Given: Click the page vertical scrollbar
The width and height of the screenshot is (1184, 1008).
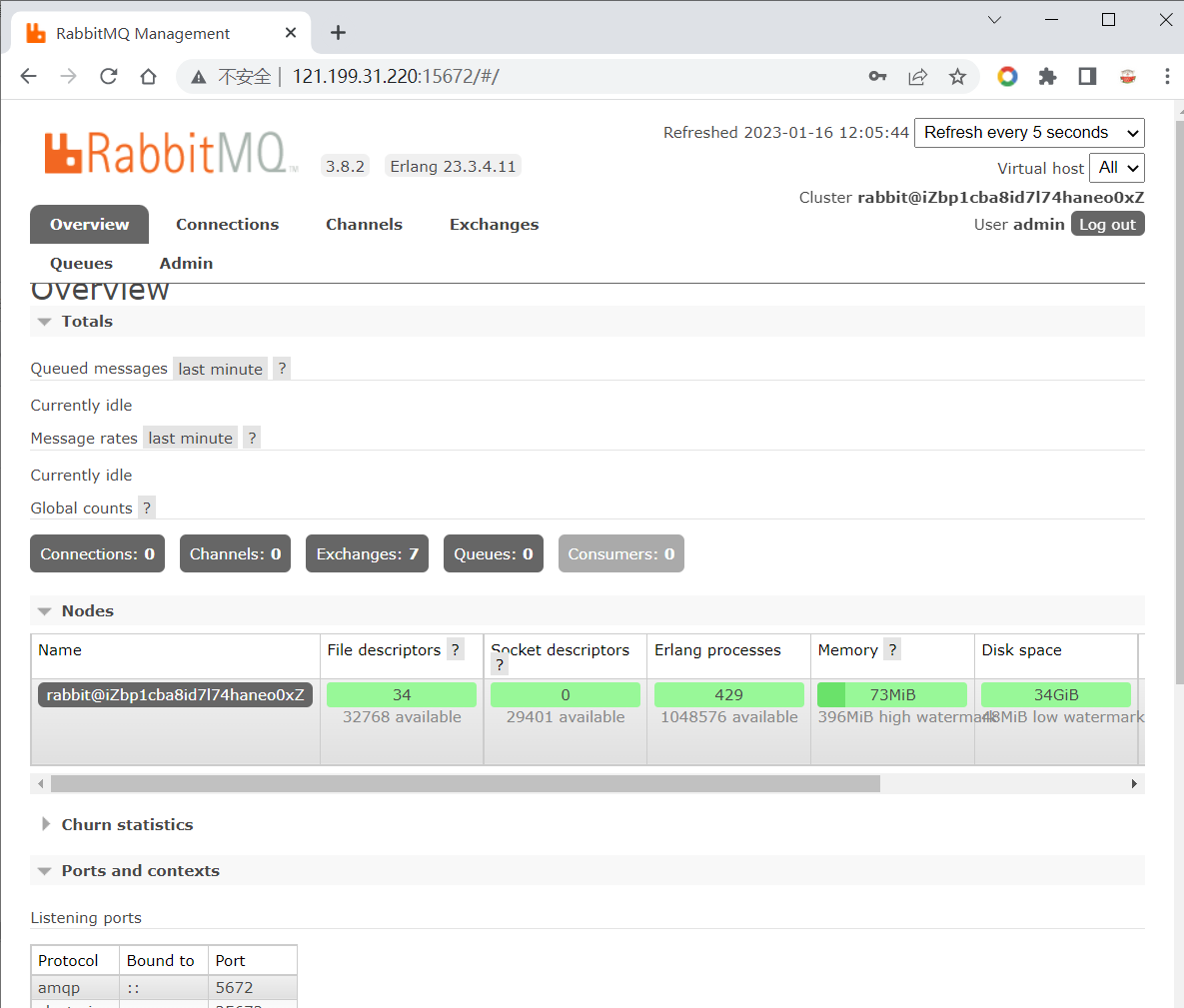Looking at the screenshot, I should click(1179, 401).
